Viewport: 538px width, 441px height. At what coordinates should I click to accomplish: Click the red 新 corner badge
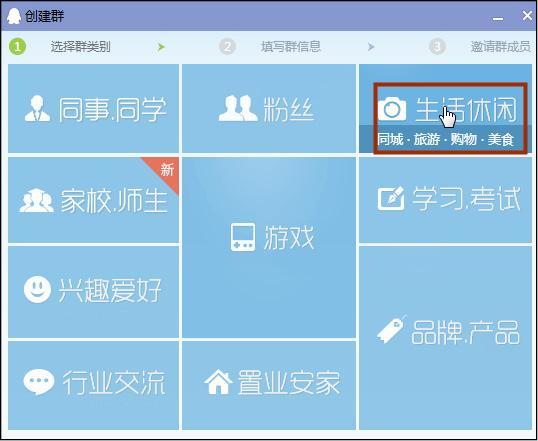pos(164,172)
